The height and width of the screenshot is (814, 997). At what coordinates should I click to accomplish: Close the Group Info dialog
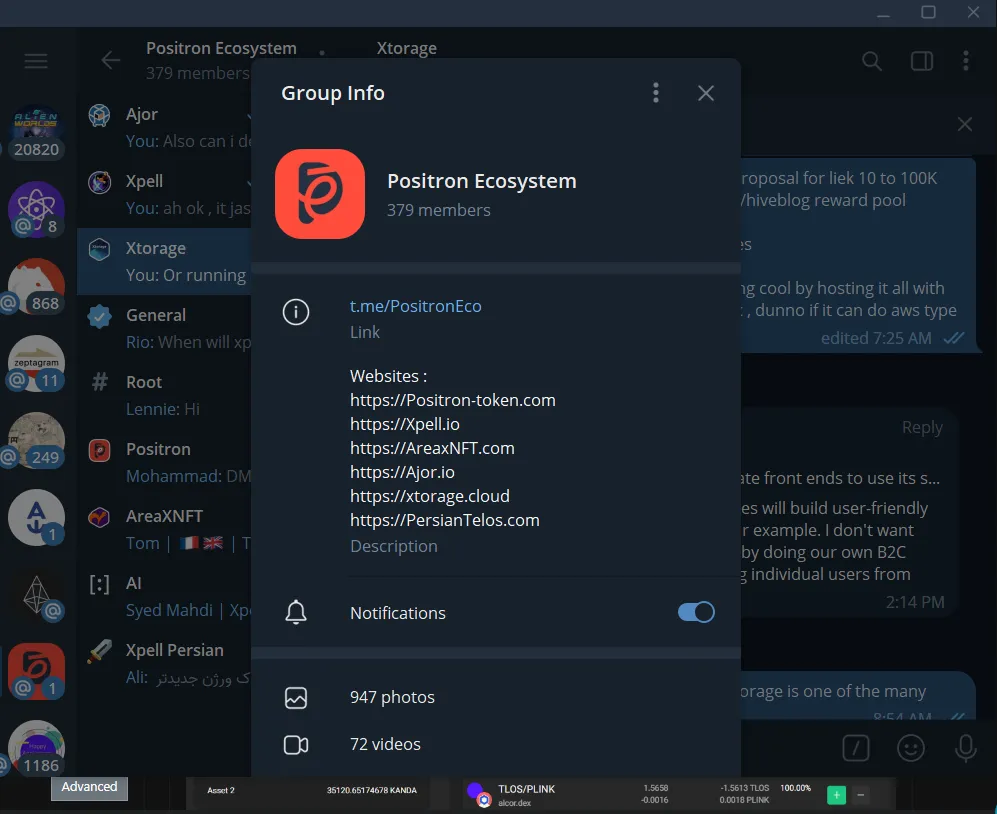tap(706, 93)
